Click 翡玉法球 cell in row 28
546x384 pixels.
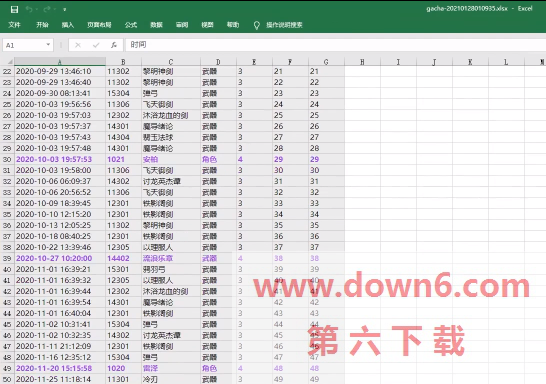tap(171, 137)
